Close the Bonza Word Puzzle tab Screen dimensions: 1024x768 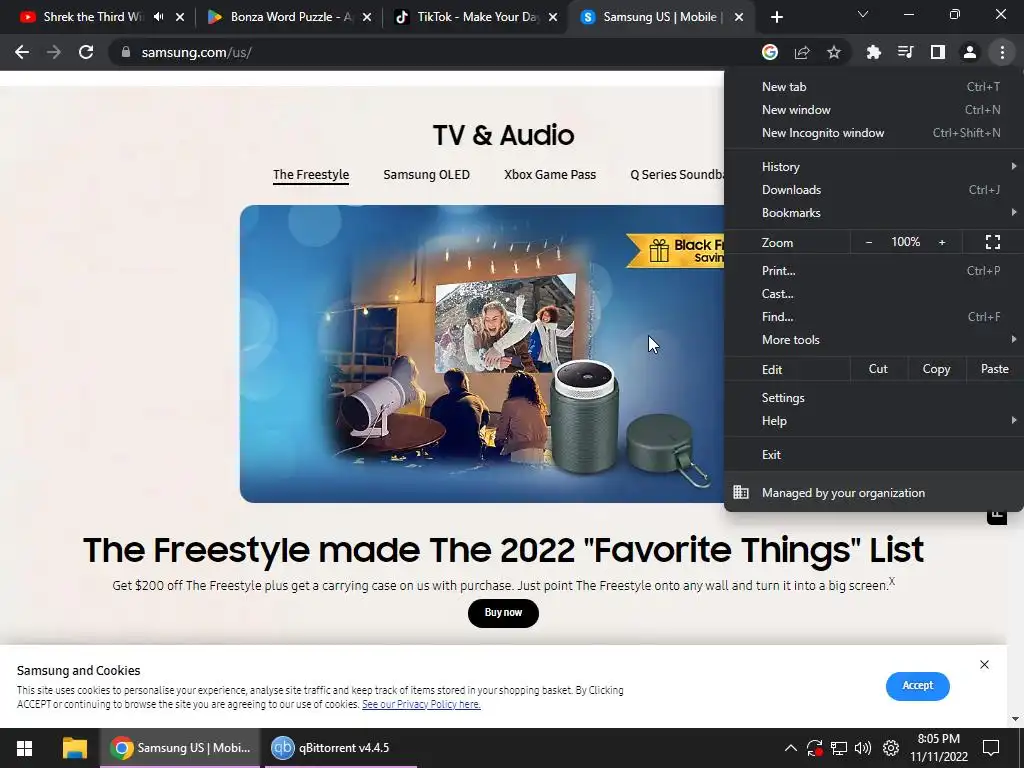tap(367, 17)
